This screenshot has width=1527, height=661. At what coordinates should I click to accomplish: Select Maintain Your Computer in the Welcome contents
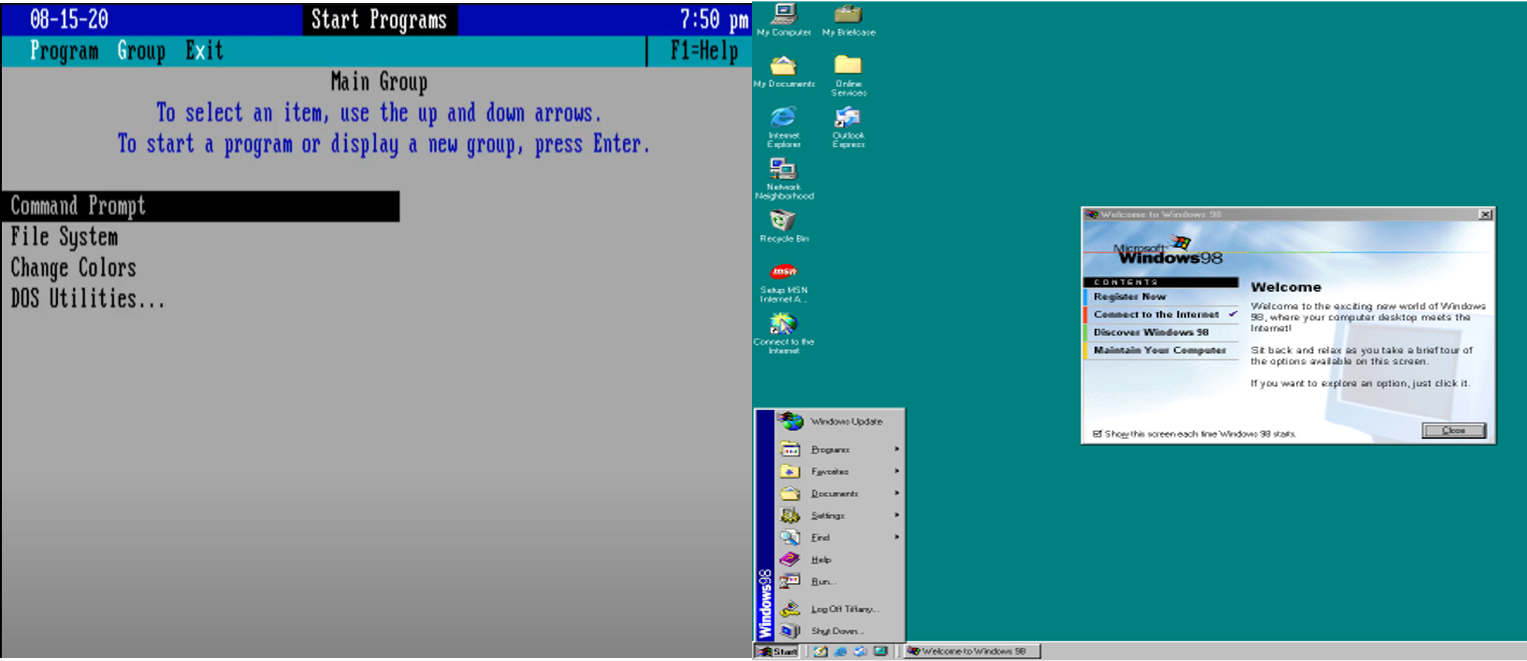1160,351
